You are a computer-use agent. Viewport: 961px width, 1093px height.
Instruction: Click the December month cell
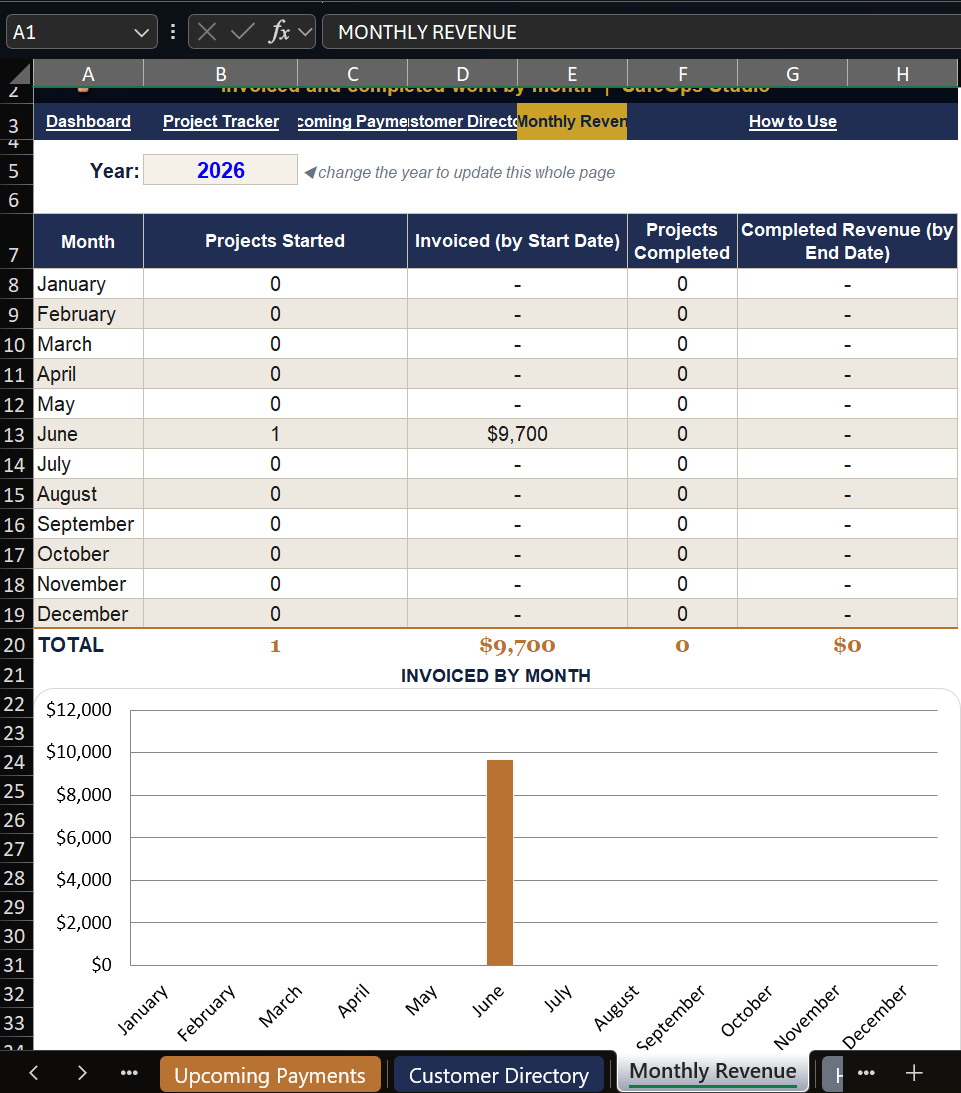point(89,613)
